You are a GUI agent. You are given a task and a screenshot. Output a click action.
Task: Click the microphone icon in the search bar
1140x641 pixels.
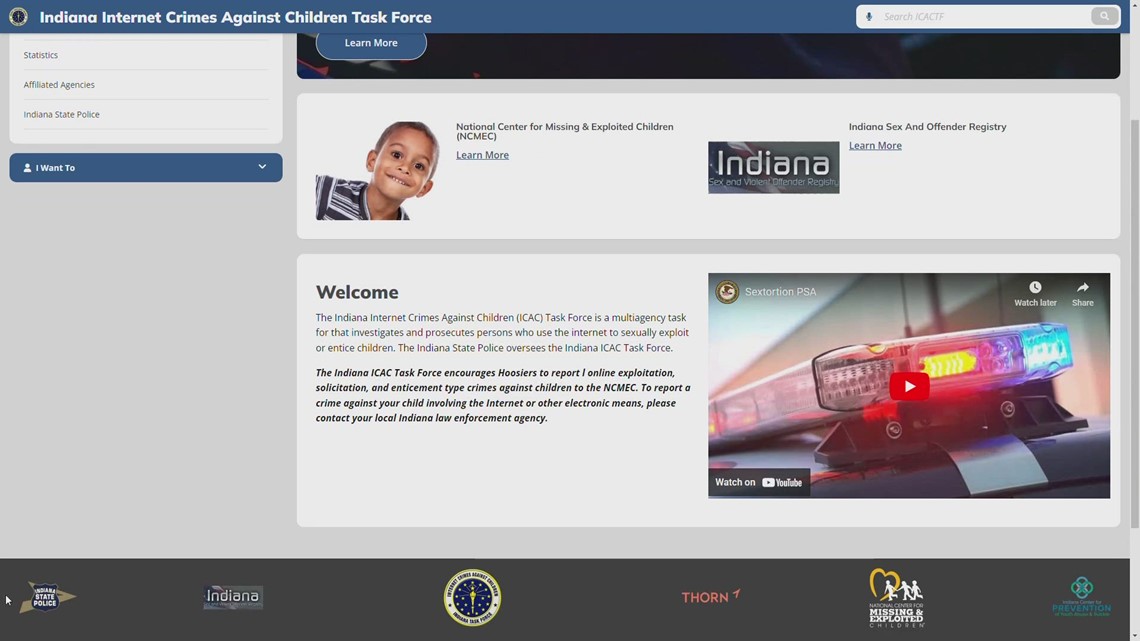tap(869, 16)
